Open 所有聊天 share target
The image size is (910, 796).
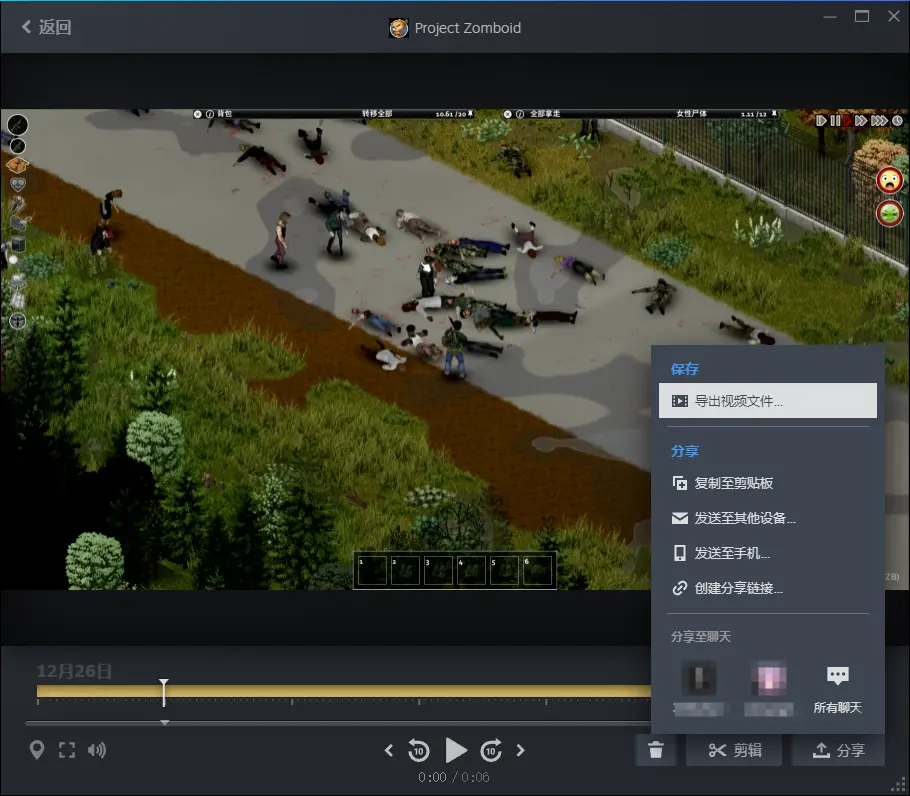tap(837, 687)
